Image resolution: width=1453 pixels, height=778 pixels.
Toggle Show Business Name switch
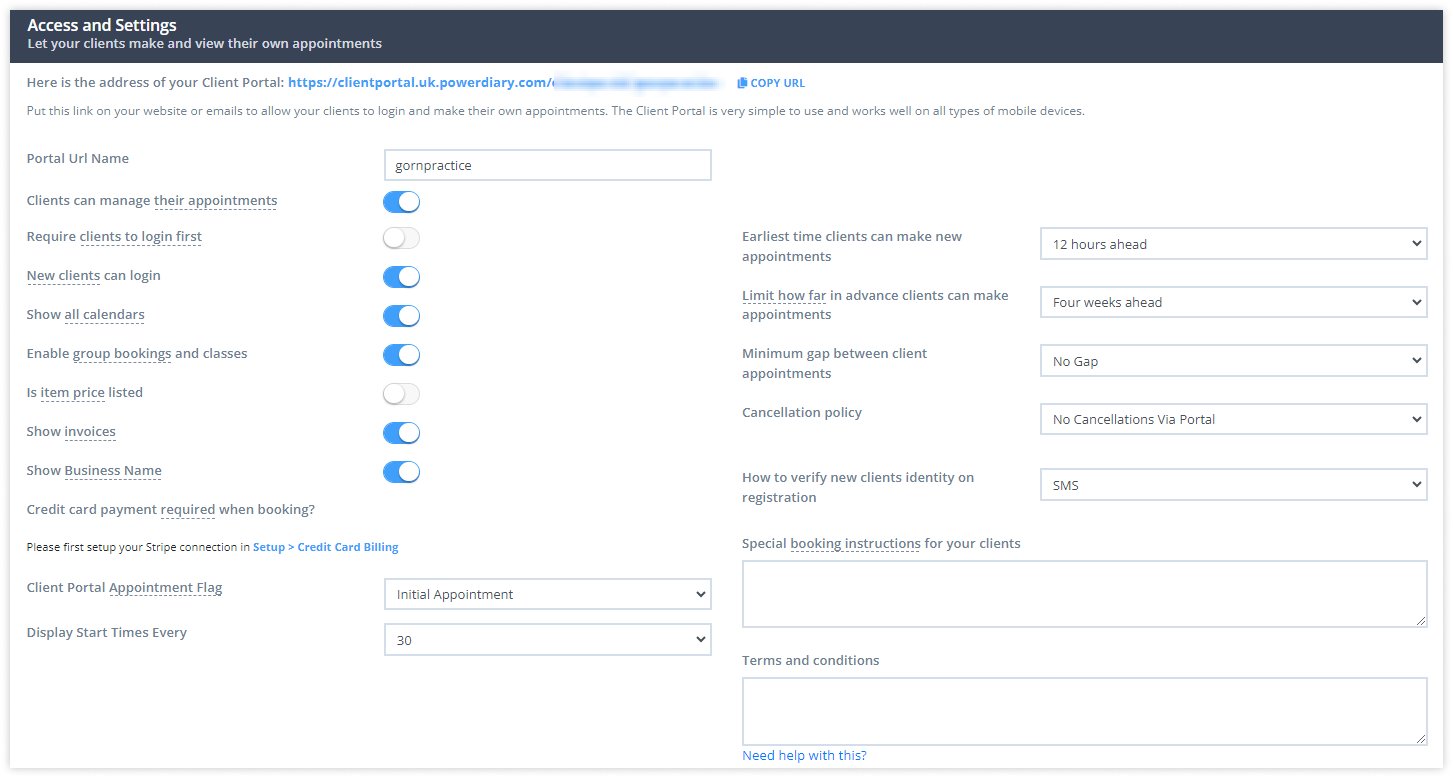pos(401,472)
